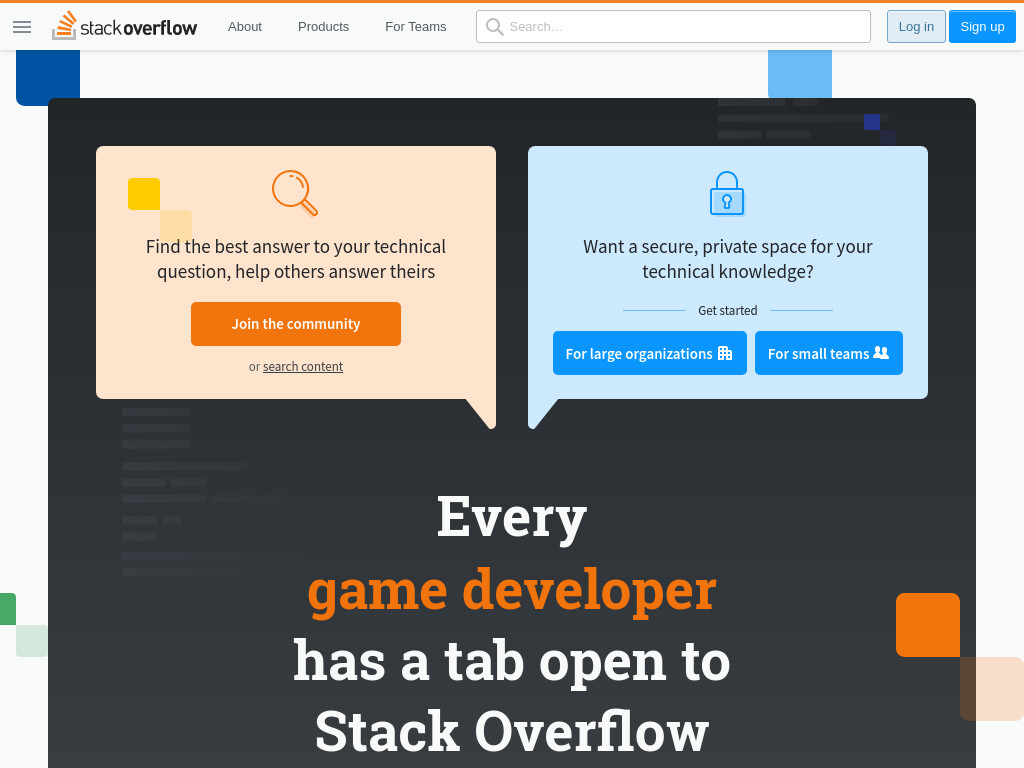Click the Sign up button
The height and width of the screenshot is (768, 1024).
point(982,27)
